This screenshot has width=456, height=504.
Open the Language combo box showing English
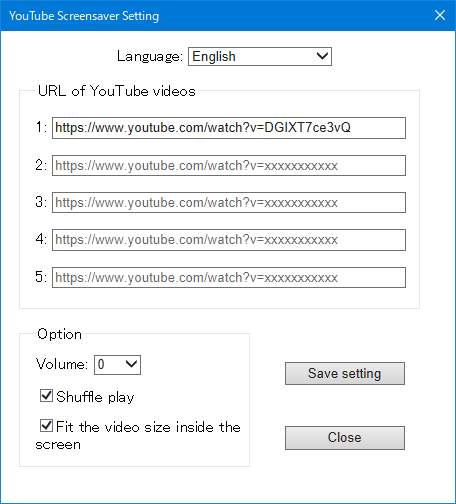pyautogui.click(x=260, y=56)
